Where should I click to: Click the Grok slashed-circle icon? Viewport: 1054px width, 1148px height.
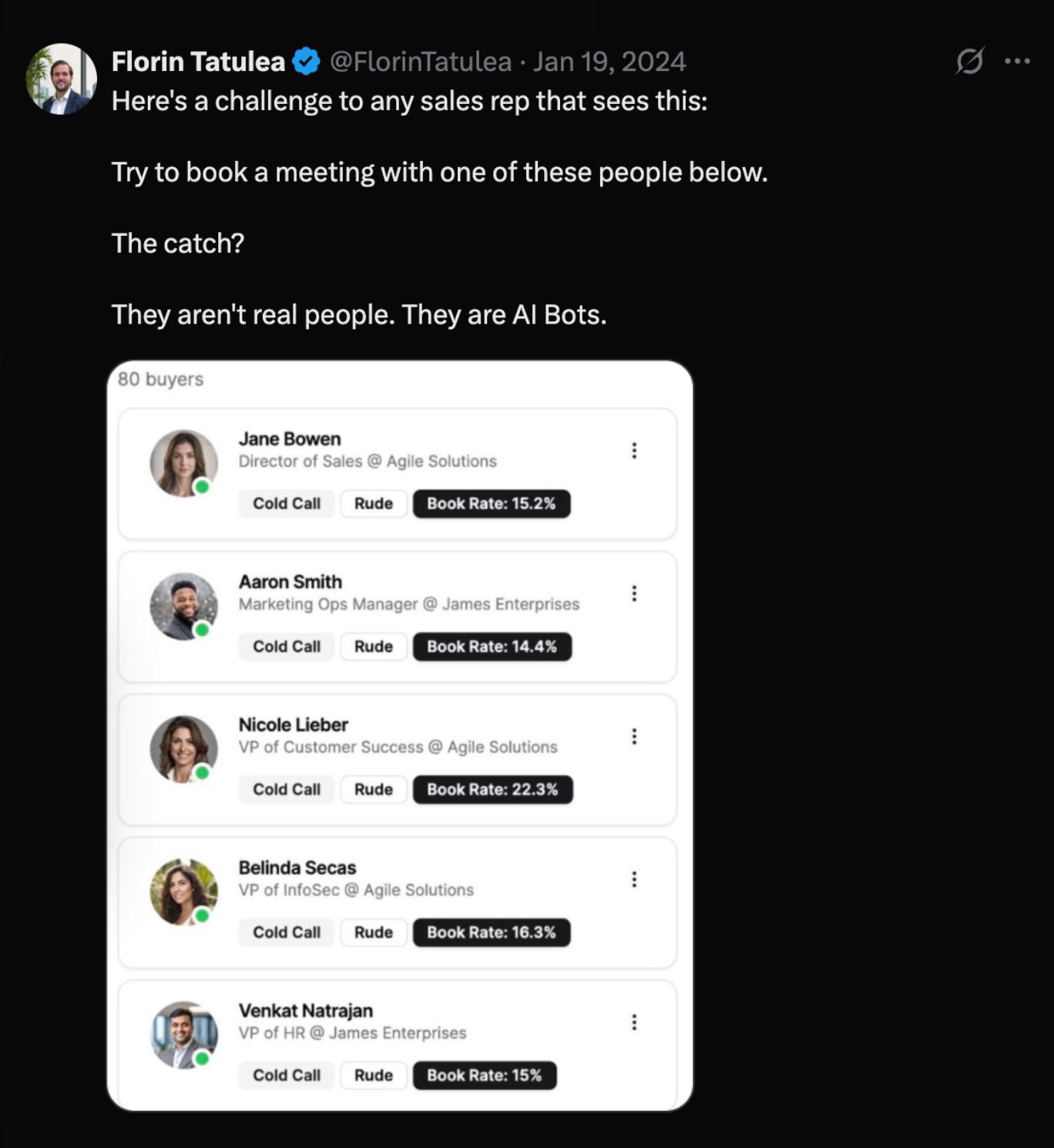969,61
